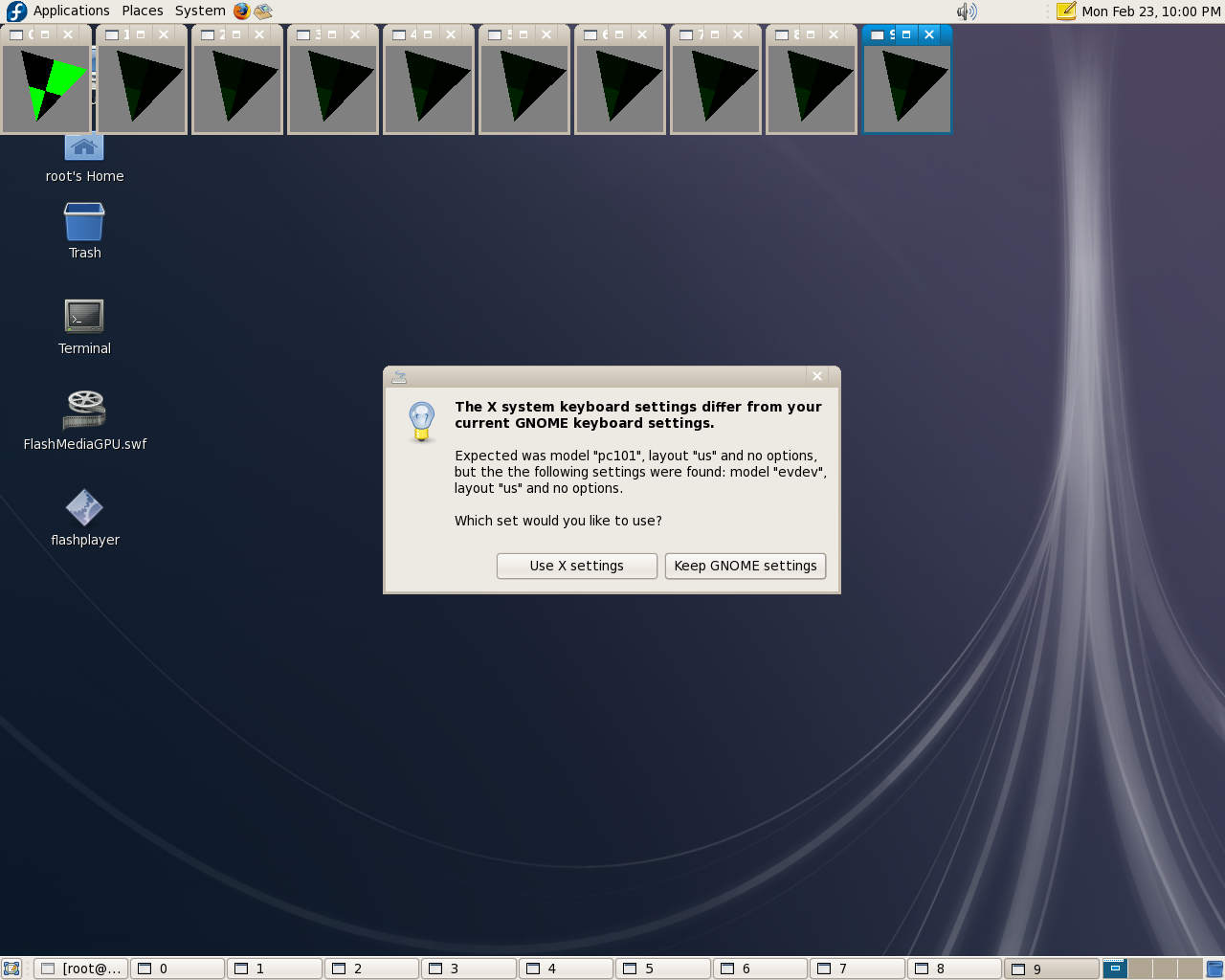The height and width of the screenshot is (980, 1225).
Task: Open the Evolution mail launcher icon
Action: 263,11
